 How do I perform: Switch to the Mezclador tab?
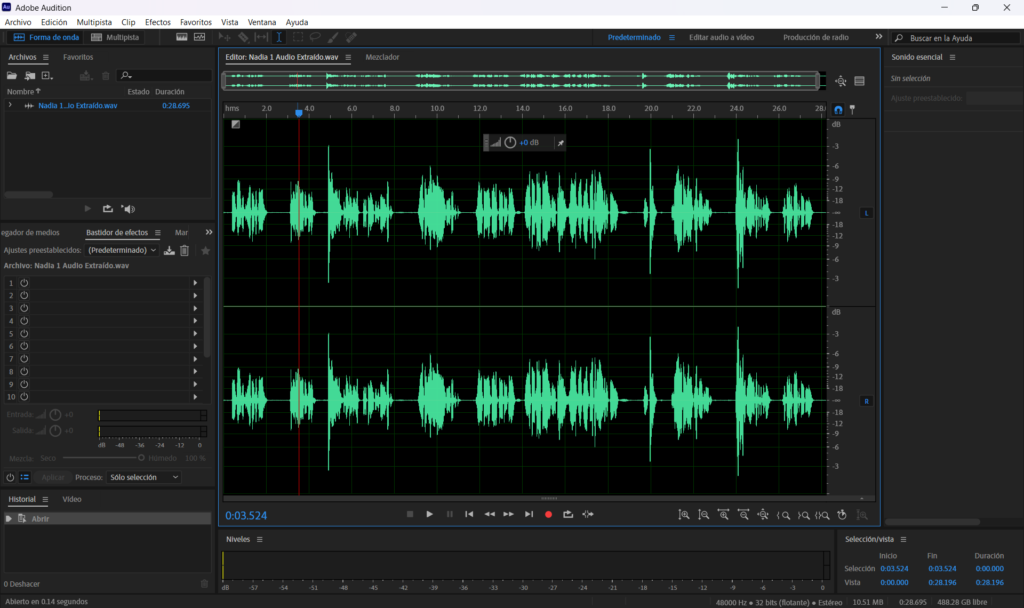pyautogui.click(x=382, y=57)
